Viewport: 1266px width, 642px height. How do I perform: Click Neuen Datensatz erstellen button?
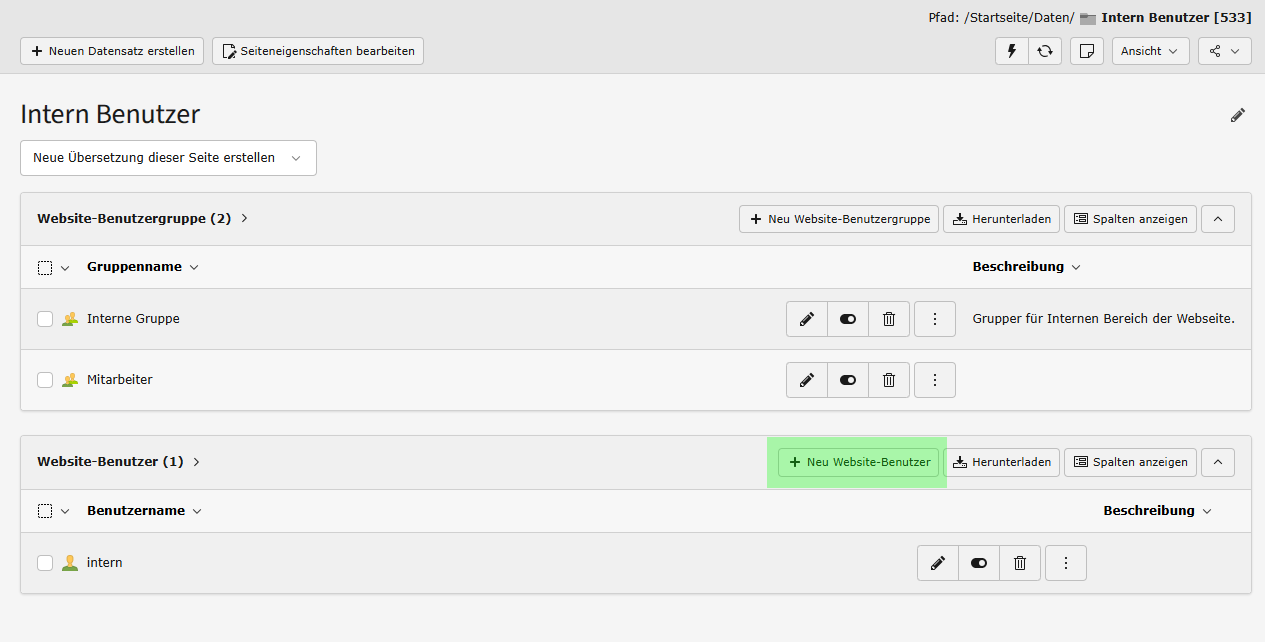(113, 51)
